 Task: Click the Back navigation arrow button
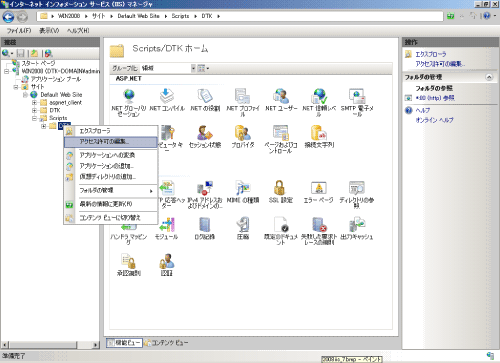point(8,17)
